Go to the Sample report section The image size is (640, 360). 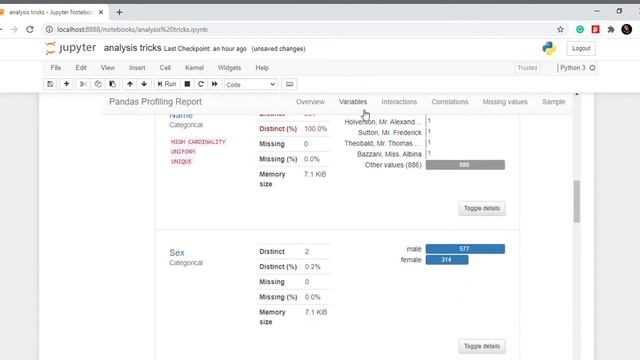click(x=553, y=102)
